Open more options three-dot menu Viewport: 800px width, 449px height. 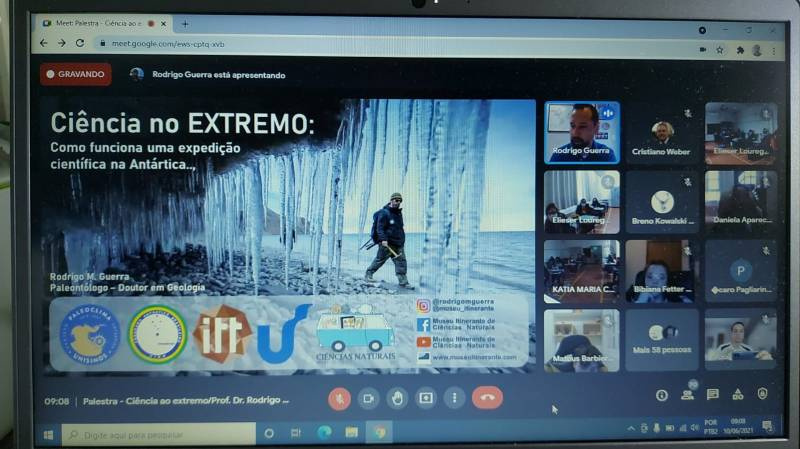[x=454, y=398]
